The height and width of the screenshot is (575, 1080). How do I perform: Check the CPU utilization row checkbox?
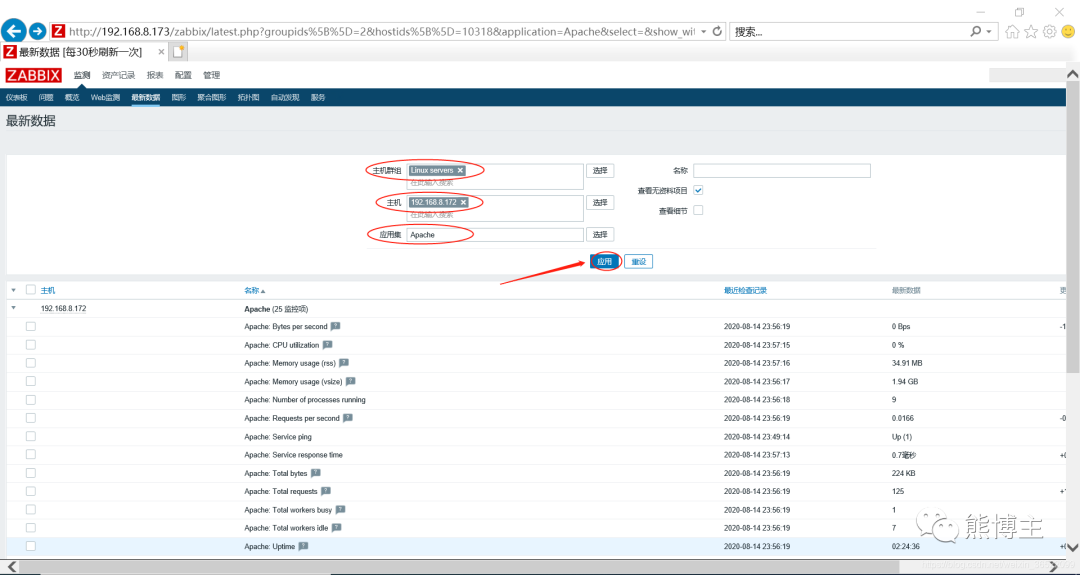(30, 345)
